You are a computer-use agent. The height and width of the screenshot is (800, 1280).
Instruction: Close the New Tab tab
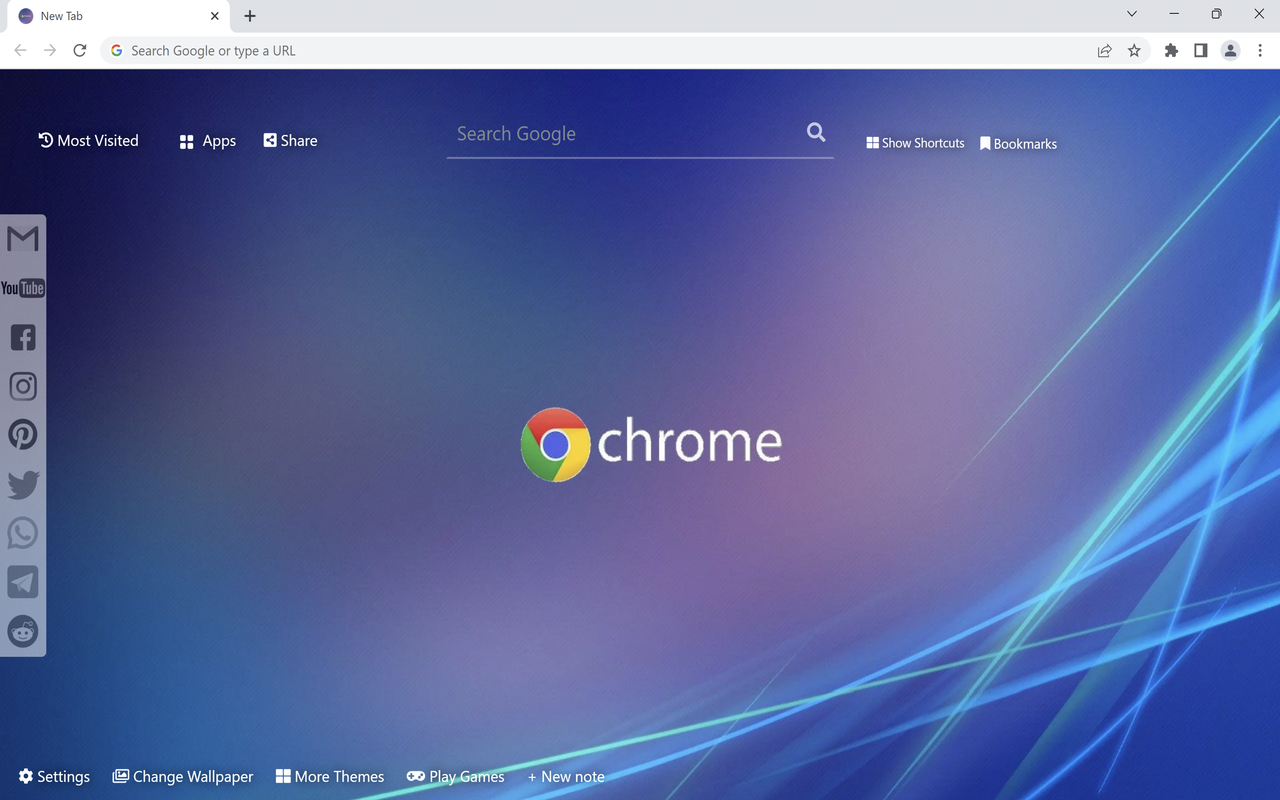(x=214, y=16)
